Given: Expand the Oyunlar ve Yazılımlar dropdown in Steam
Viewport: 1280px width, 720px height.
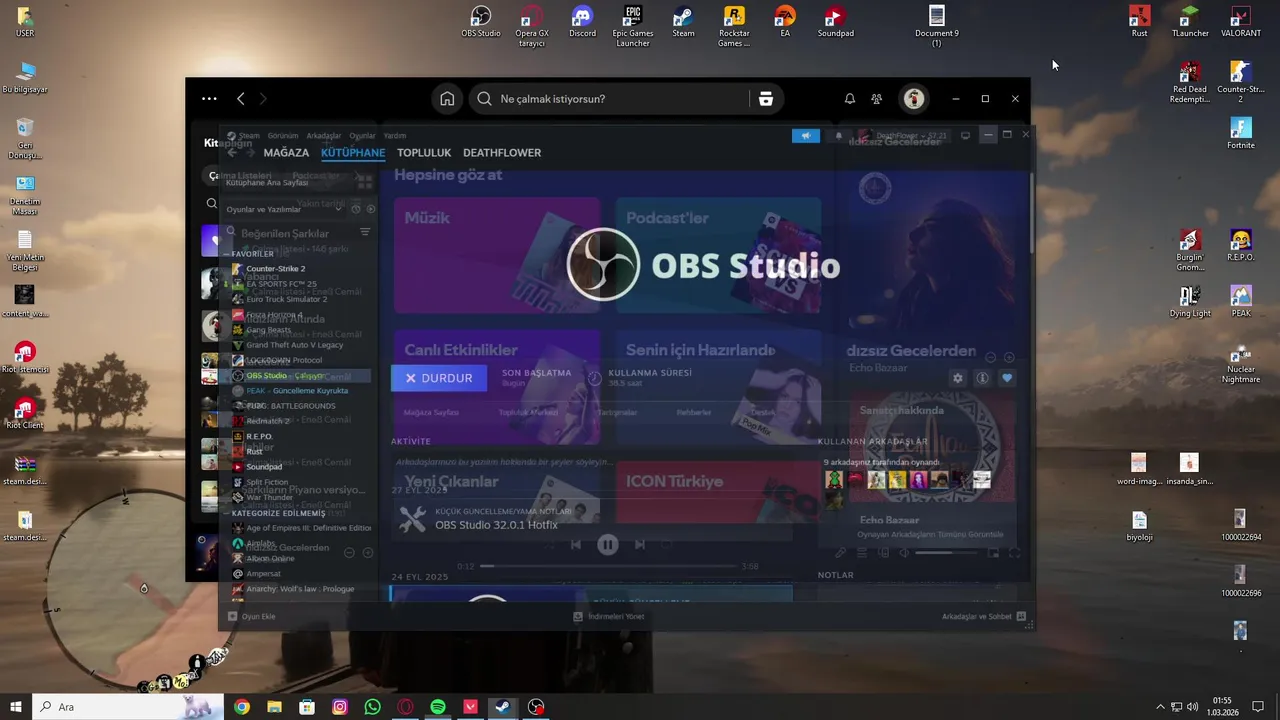Looking at the screenshot, I should 283,209.
